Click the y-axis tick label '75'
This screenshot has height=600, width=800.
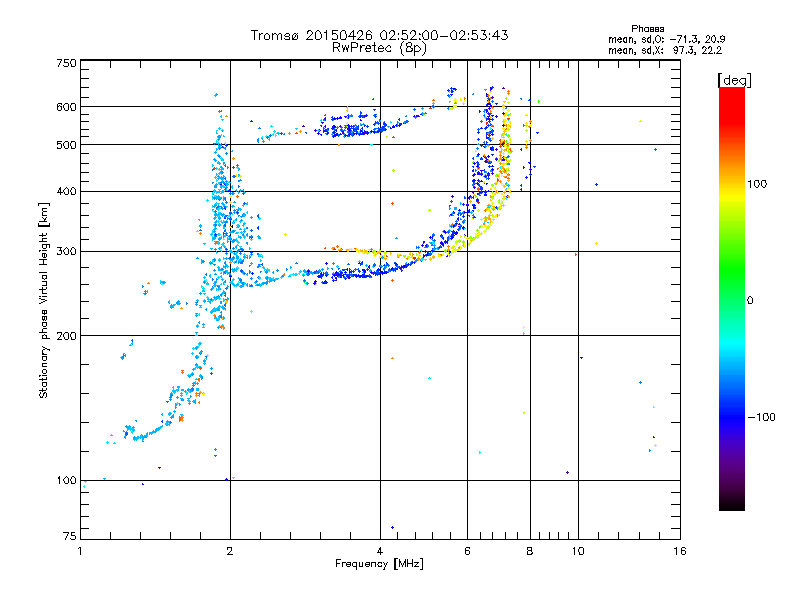coord(70,536)
